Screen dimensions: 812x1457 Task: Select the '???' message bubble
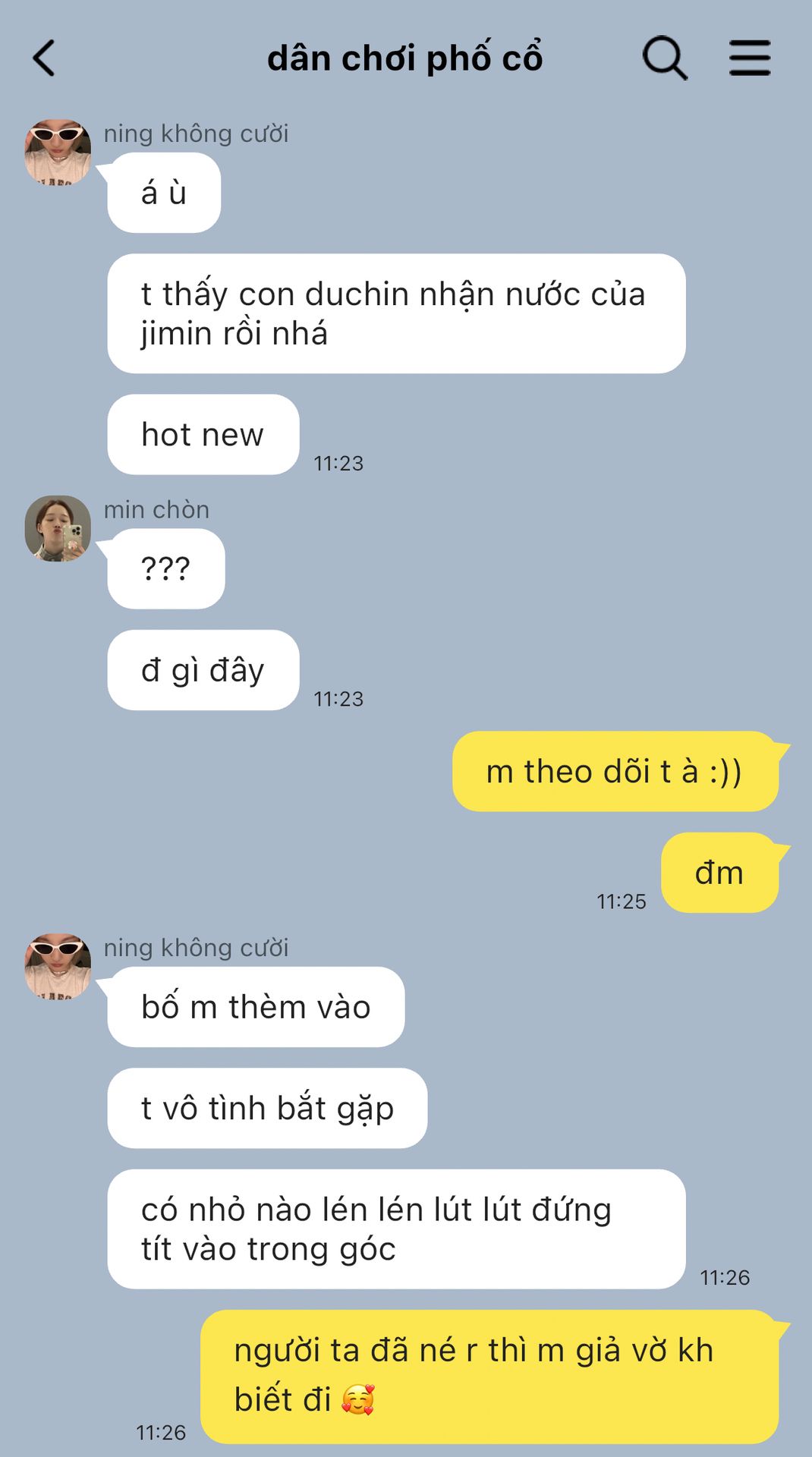166,569
